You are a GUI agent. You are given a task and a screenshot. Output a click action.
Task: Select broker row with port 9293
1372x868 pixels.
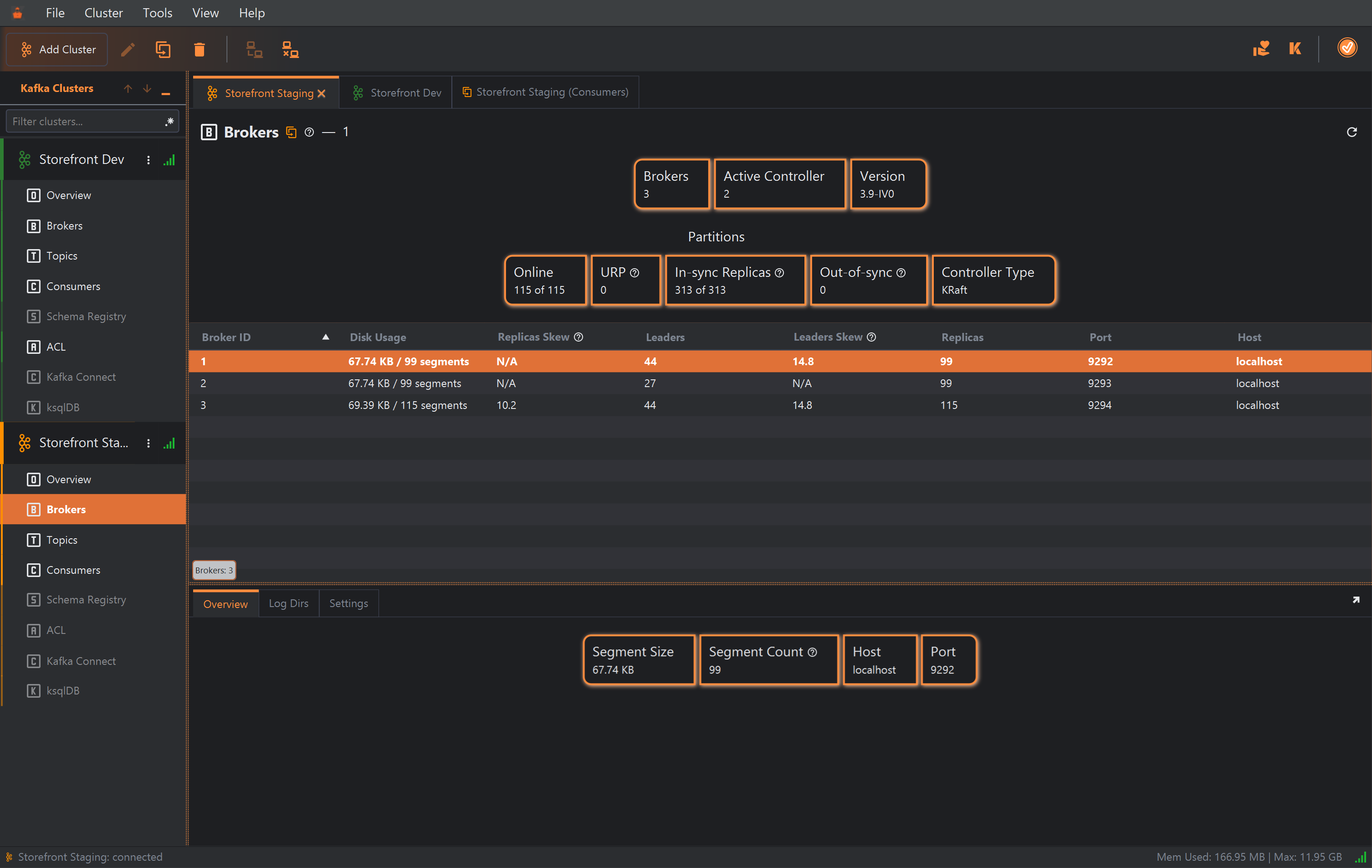tap(780, 383)
